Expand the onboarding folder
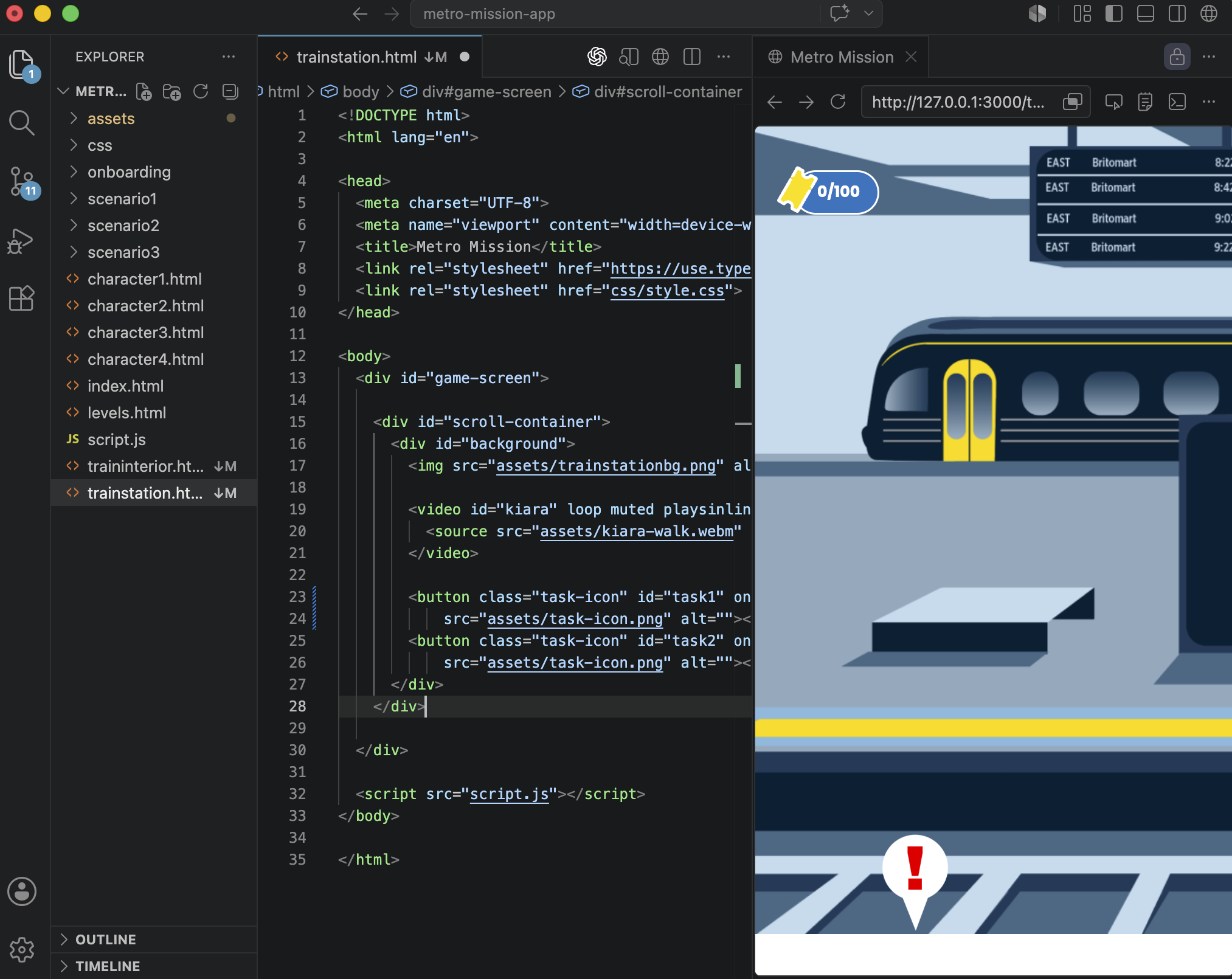The image size is (1232, 979). click(153, 172)
